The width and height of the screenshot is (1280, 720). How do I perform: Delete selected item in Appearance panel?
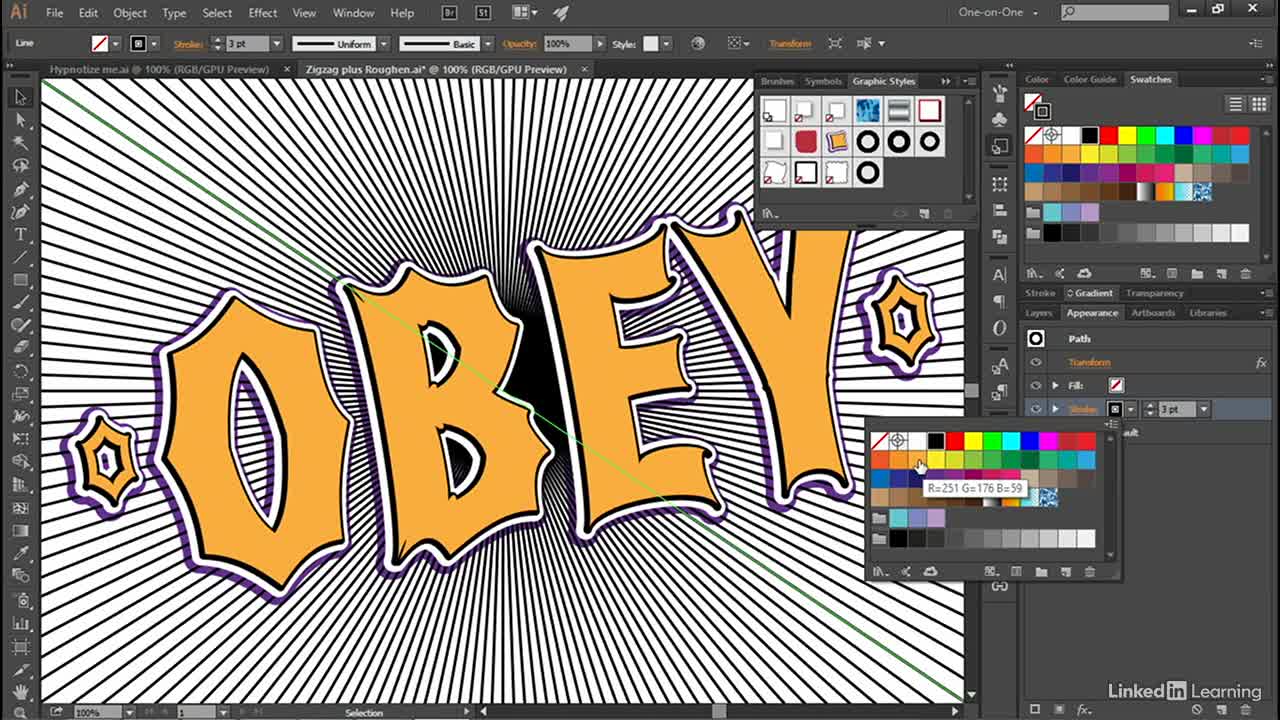click(x=1245, y=709)
